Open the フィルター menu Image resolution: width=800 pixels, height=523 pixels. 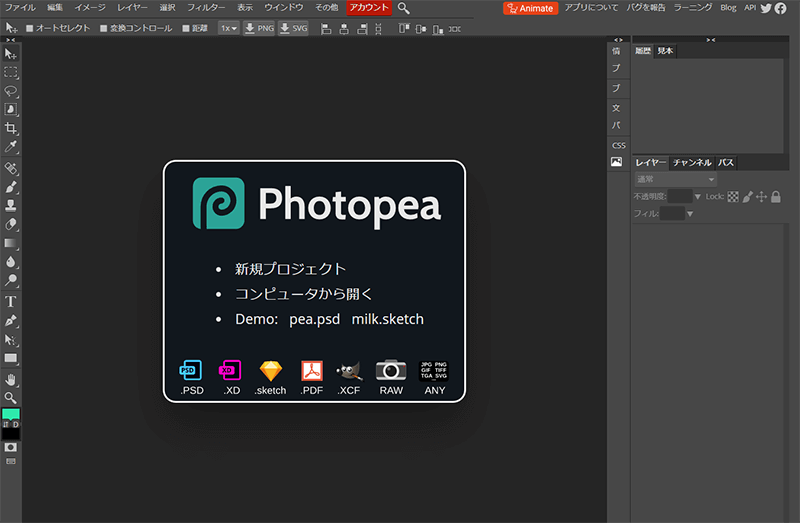[x=206, y=8]
